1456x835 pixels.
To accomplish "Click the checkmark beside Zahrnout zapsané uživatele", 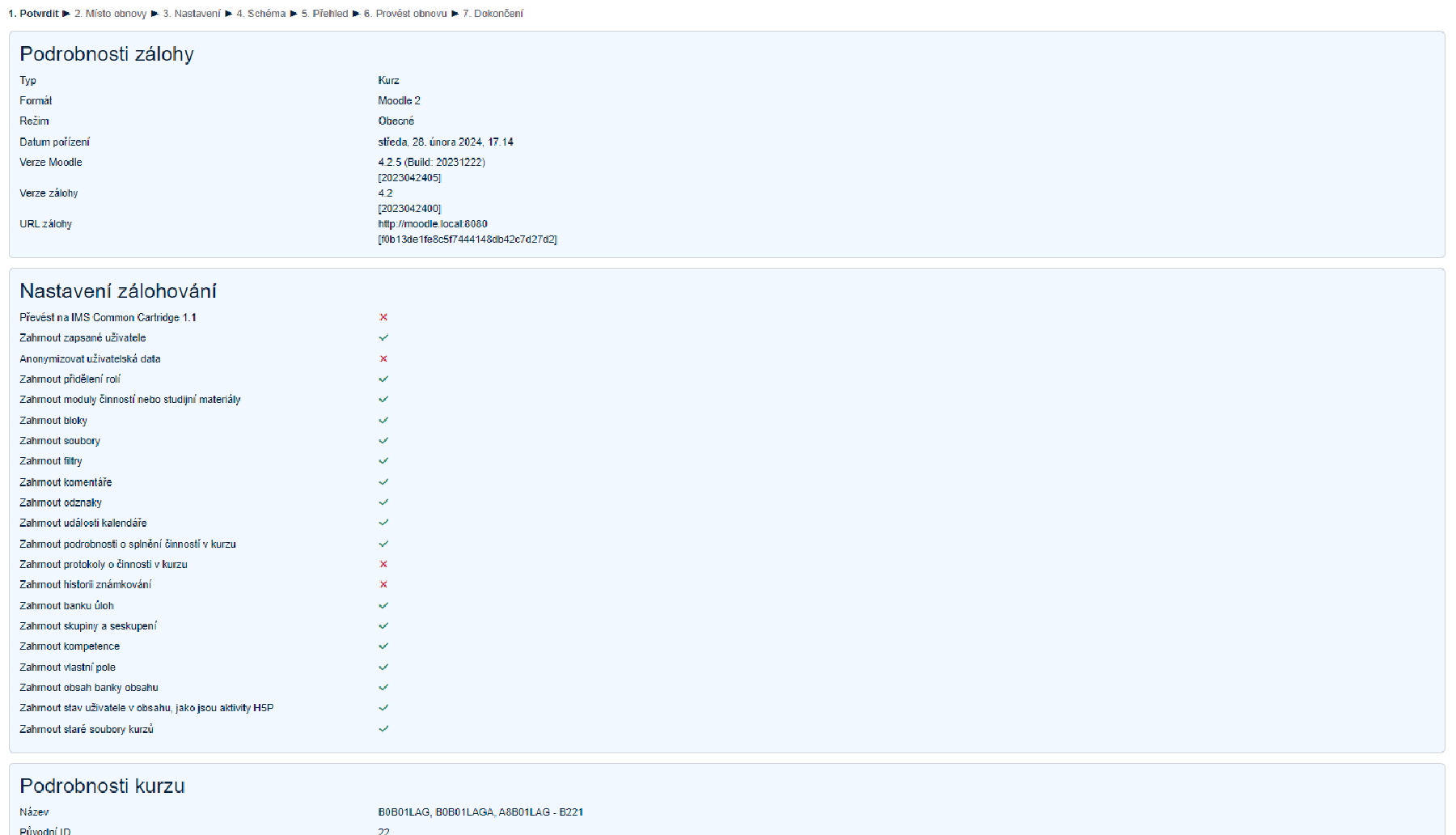I will (x=383, y=337).
